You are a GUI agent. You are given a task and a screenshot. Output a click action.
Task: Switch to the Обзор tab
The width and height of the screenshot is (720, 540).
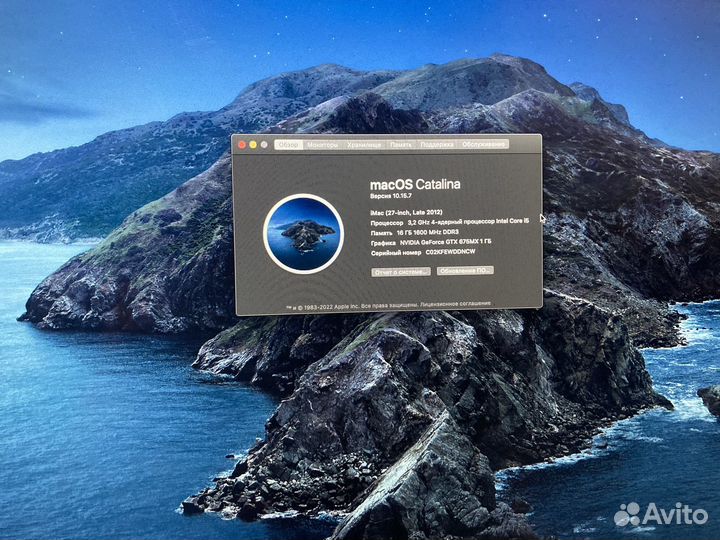288,145
